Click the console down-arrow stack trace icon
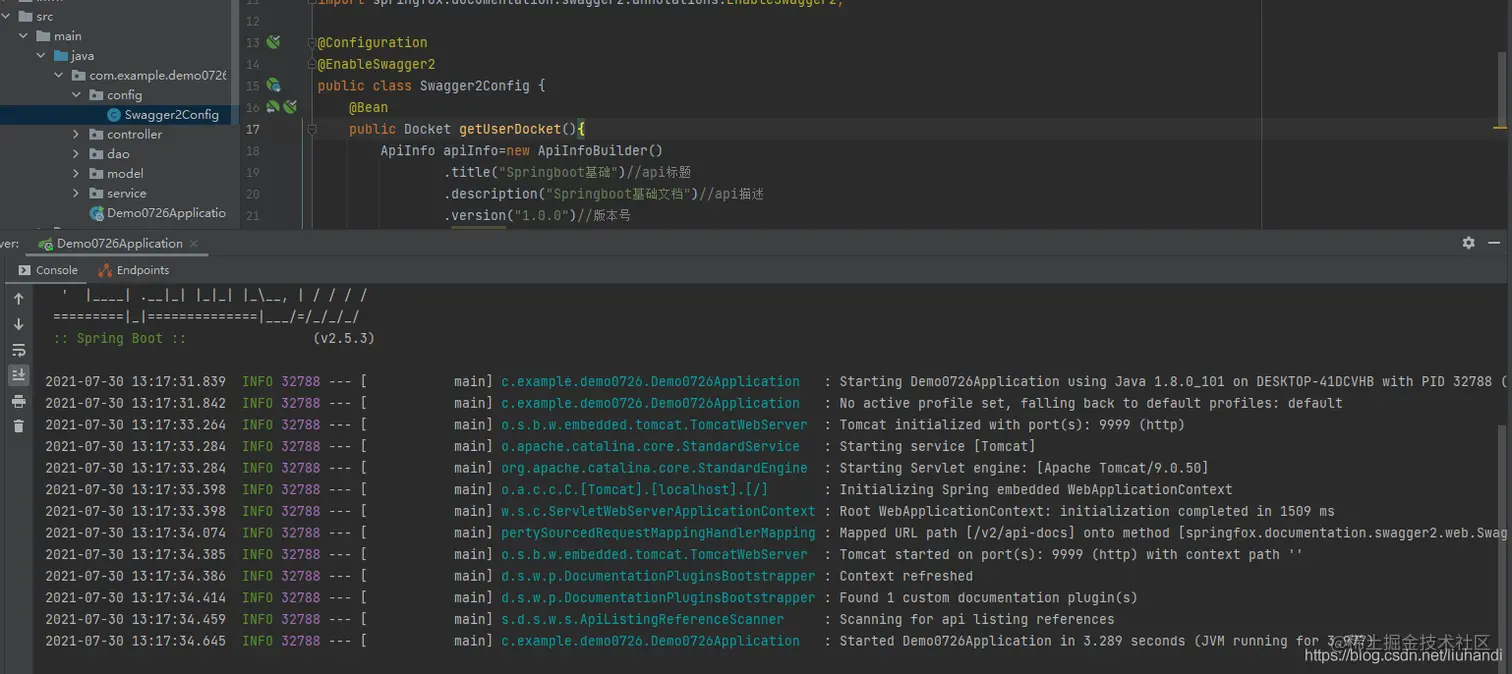This screenshot has height=674, width=1512. 18,324
